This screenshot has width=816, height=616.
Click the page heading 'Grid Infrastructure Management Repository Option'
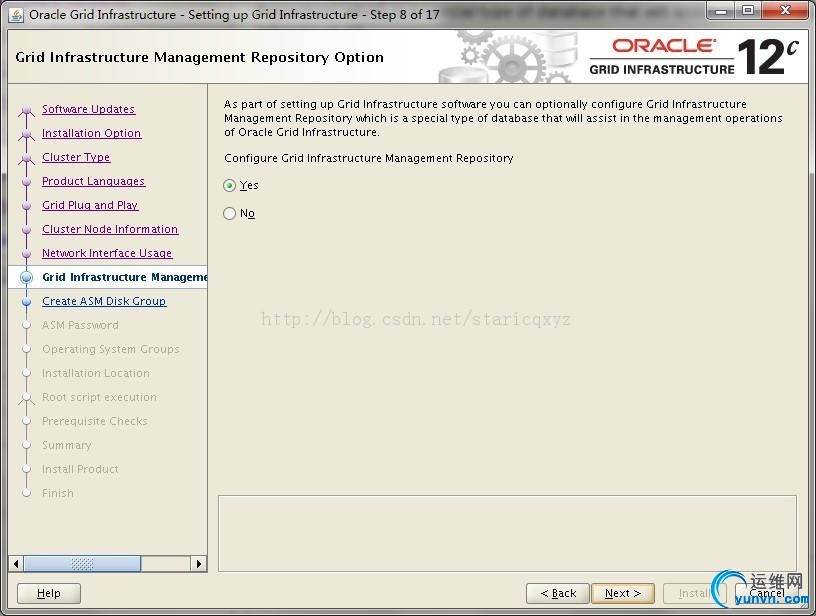tap(199, 57)
